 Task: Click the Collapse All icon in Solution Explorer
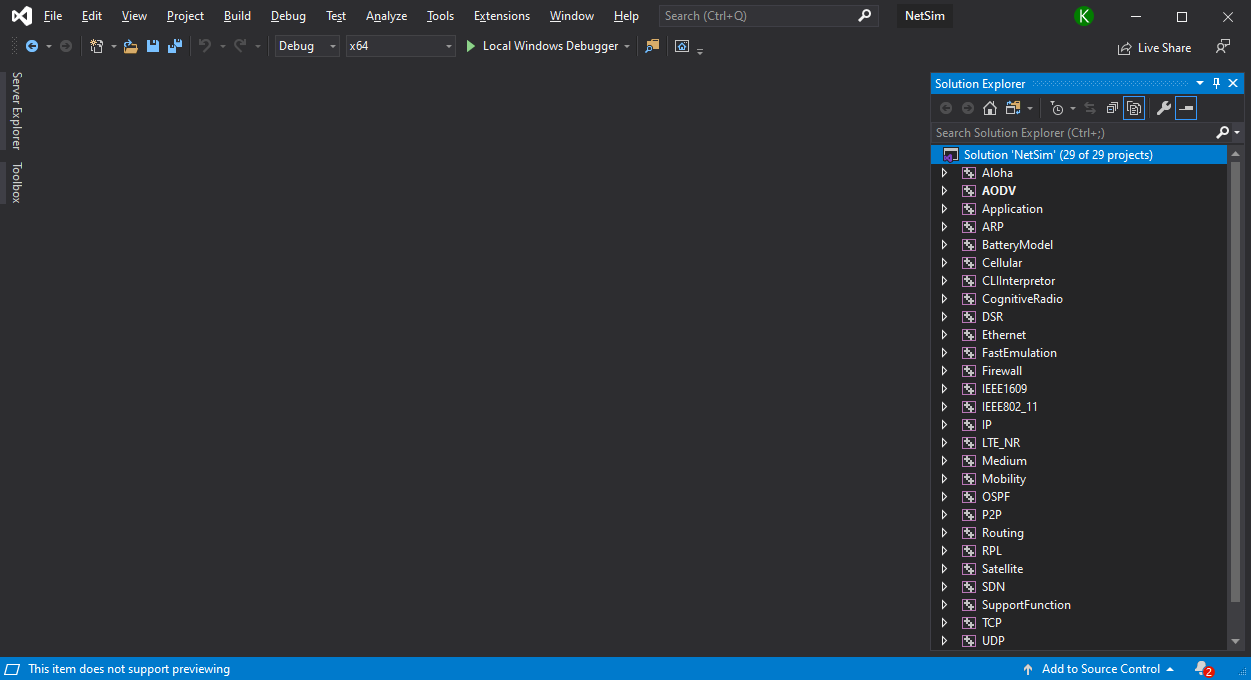point(1112,108)
